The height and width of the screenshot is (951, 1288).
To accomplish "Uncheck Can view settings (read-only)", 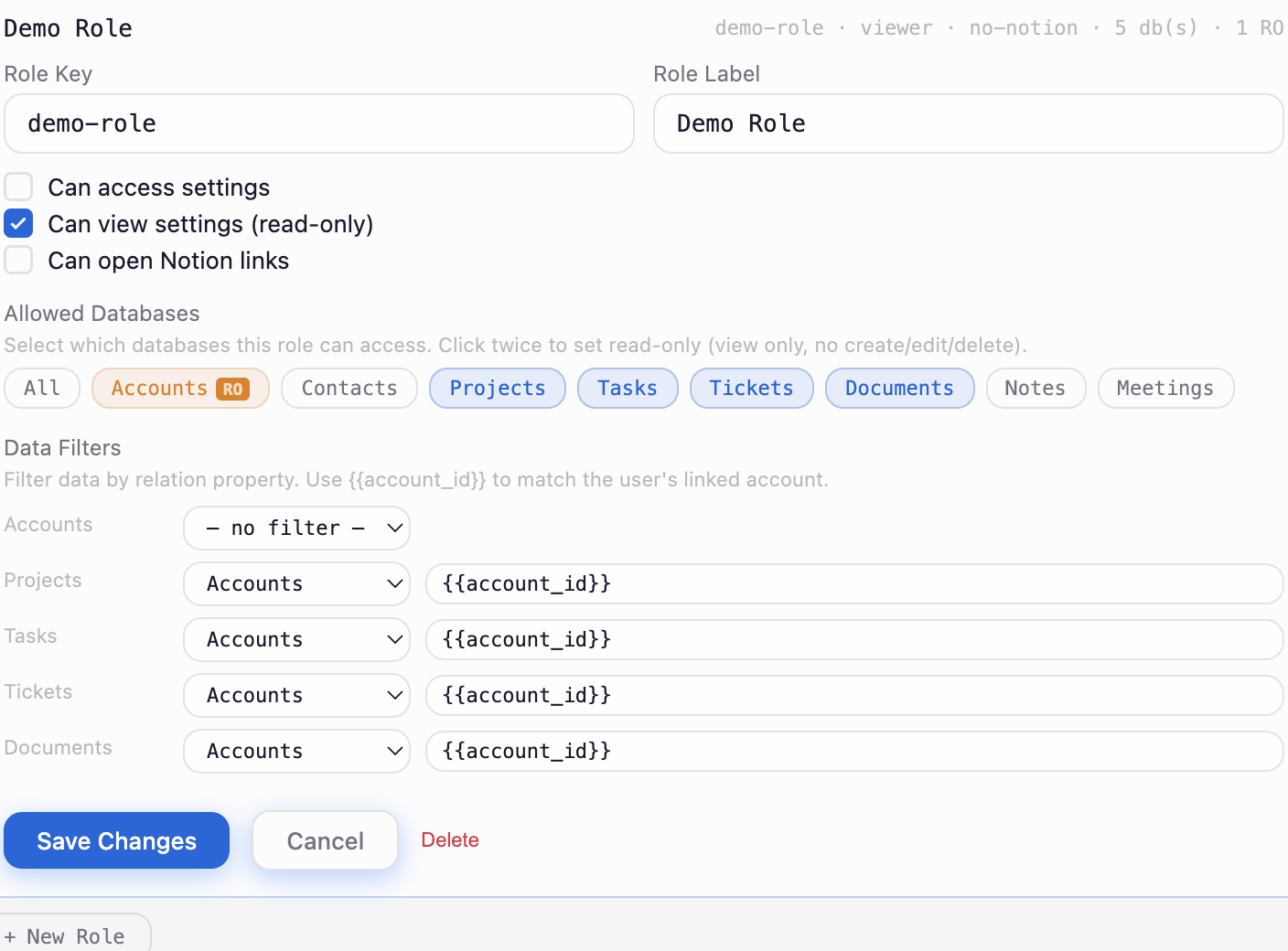I will coord(18,223).
